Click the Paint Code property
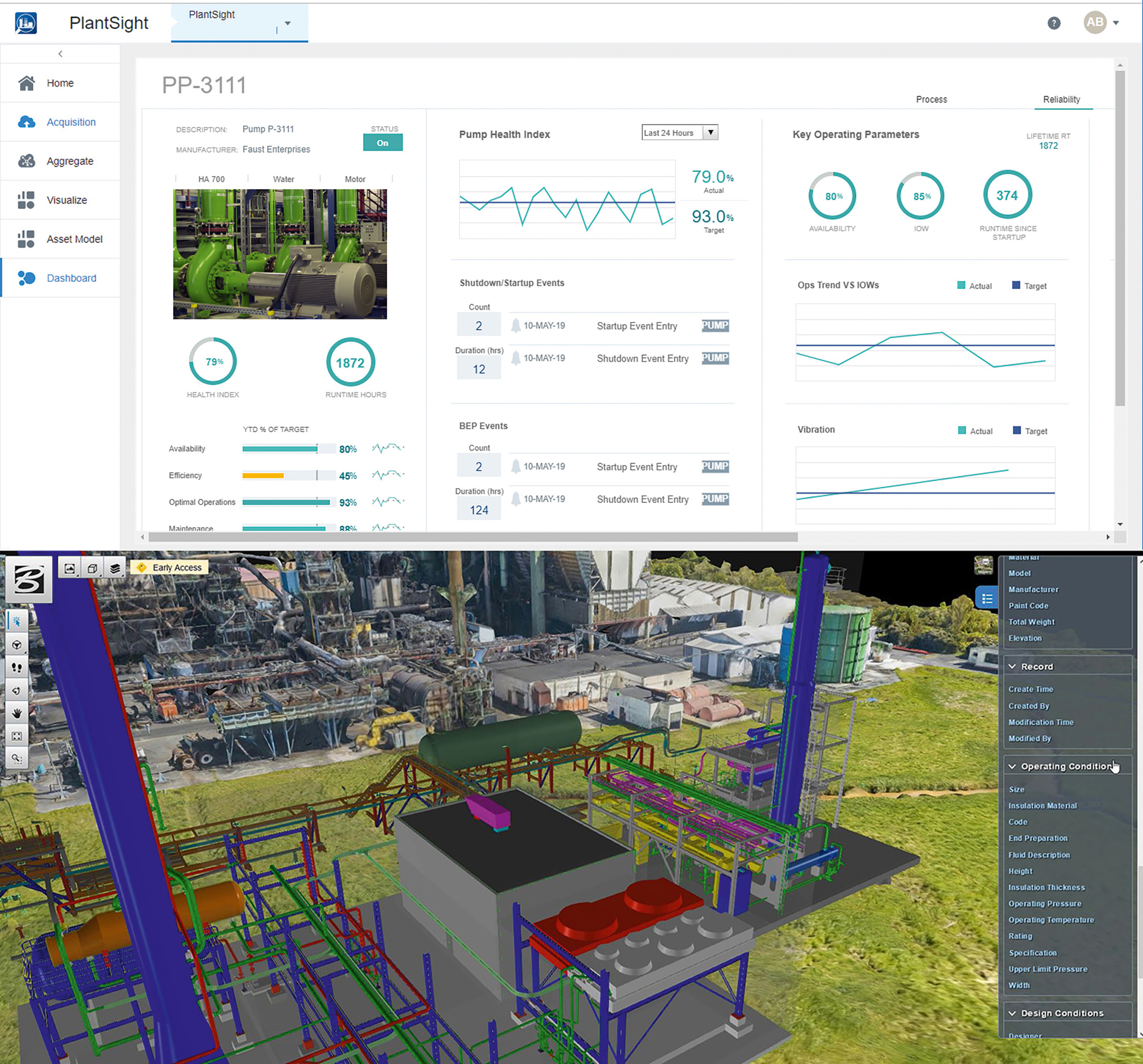 [1028, 606]
